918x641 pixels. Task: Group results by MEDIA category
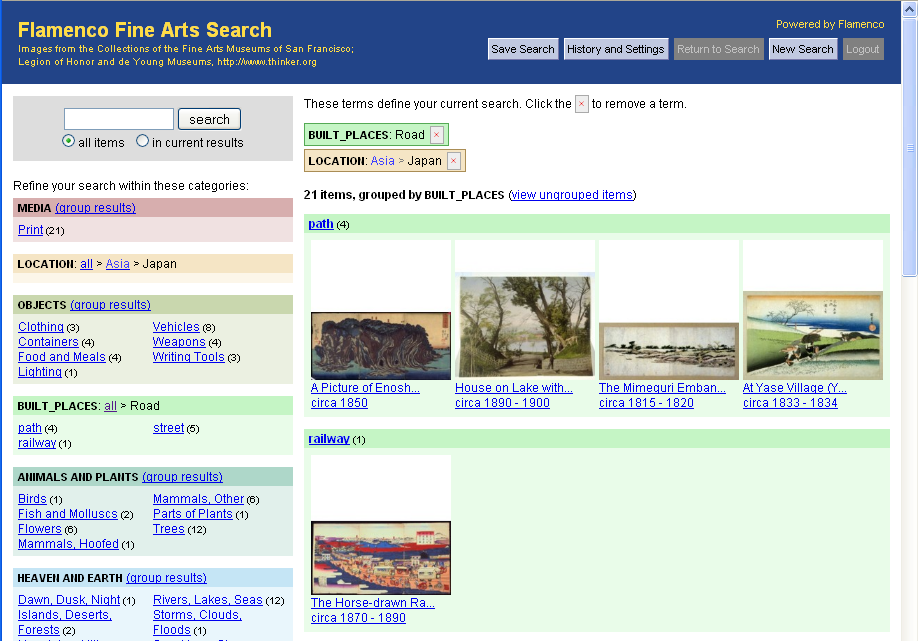click(95, 208)
